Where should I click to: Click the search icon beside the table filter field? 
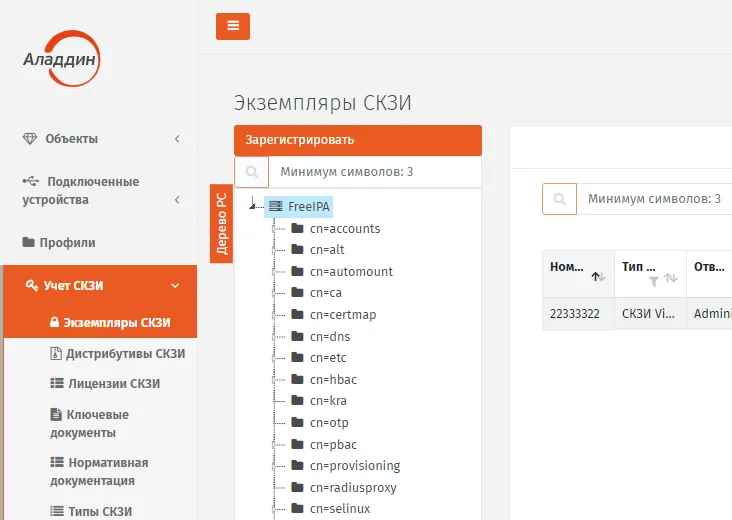pos(559,199)
